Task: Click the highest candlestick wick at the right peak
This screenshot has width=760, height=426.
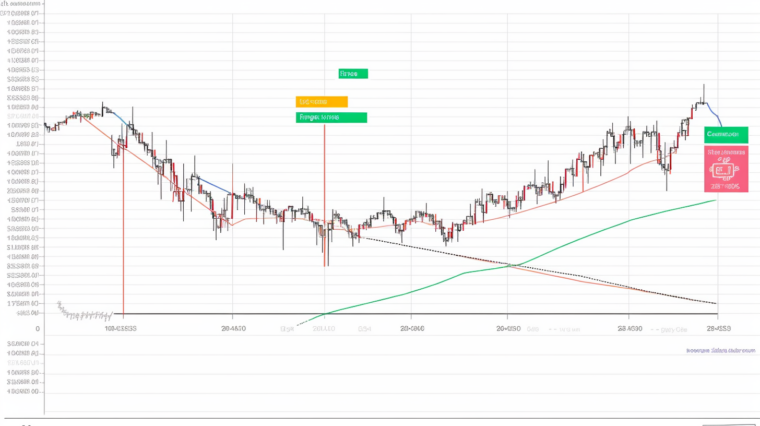Action: [703, 88]
